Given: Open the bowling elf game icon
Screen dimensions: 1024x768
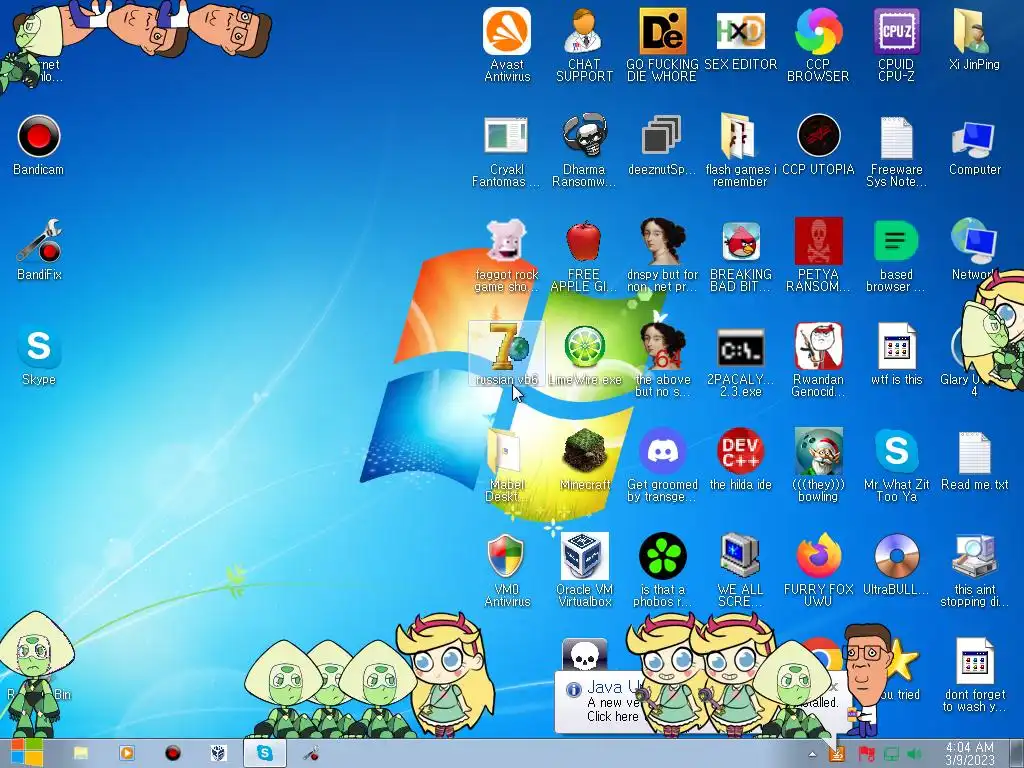Looking at the screenshot, I should coord(818,466).
